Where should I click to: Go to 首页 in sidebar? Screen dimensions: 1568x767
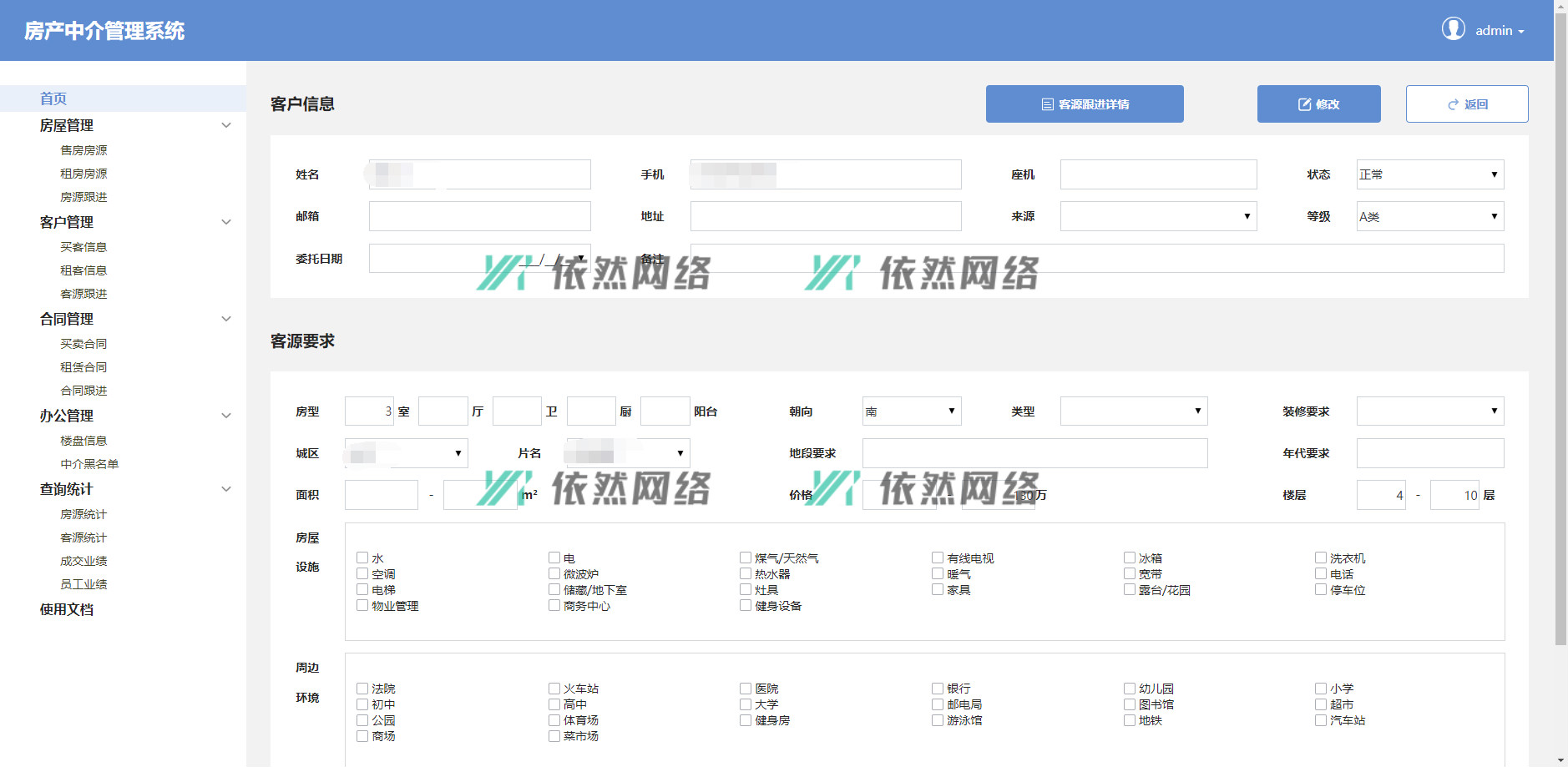point(53,98)
